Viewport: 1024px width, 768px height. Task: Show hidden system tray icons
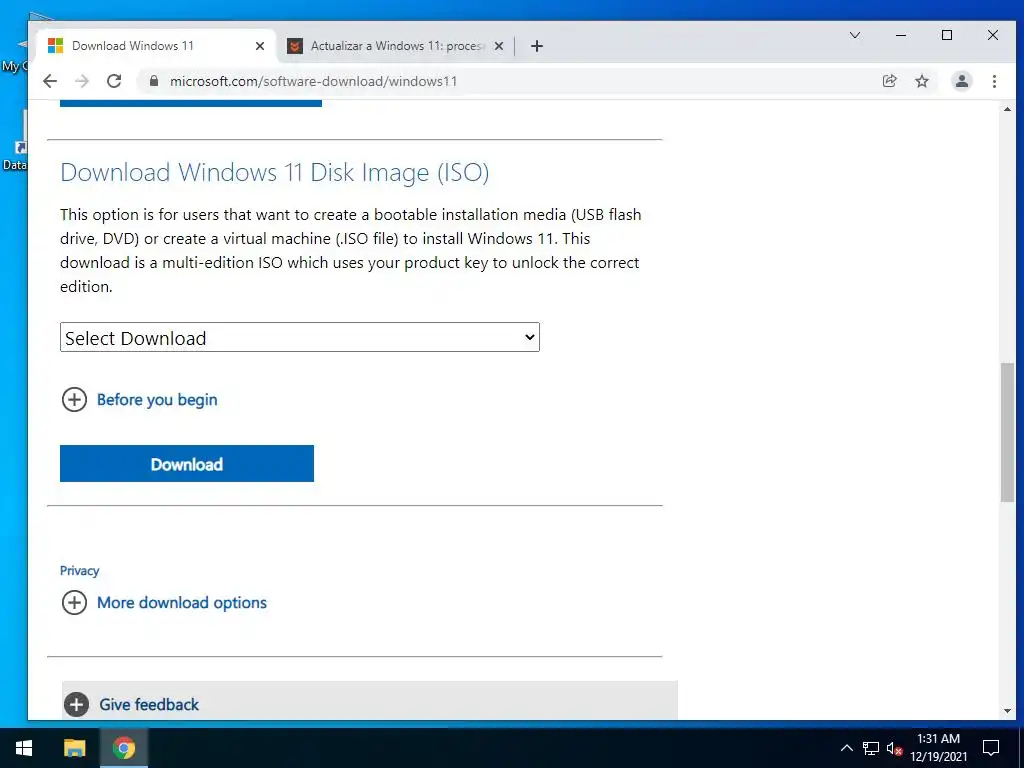tap(846, 748)
